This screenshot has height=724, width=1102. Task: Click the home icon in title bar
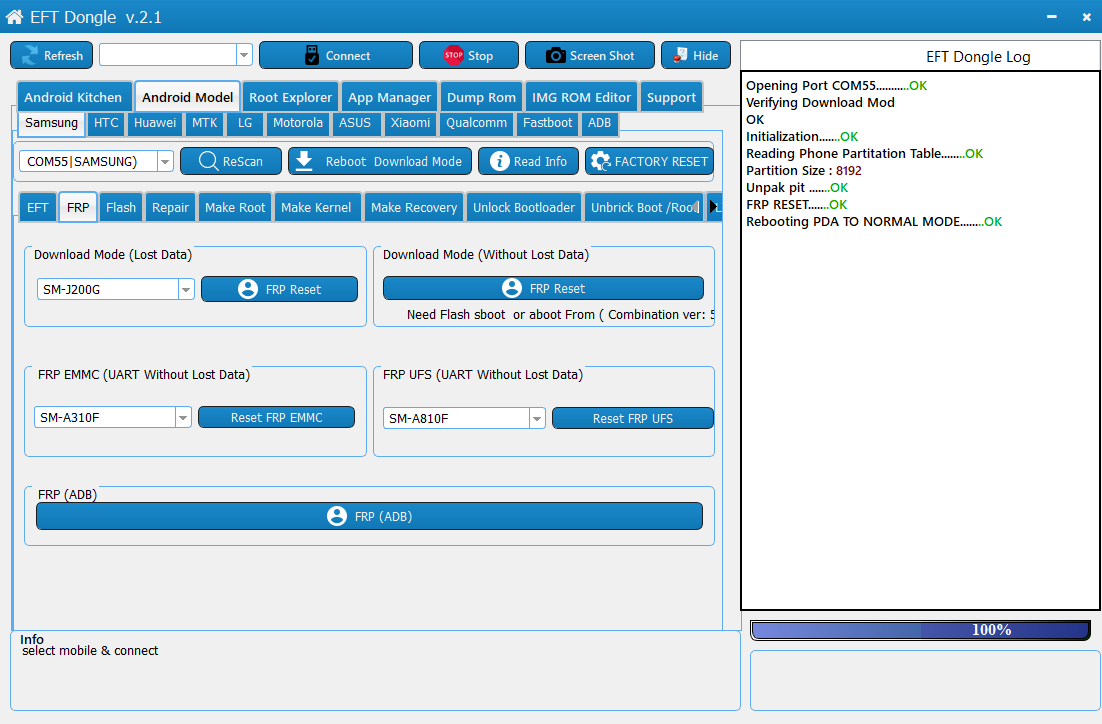pyautogui.click(x=14, y=17)
